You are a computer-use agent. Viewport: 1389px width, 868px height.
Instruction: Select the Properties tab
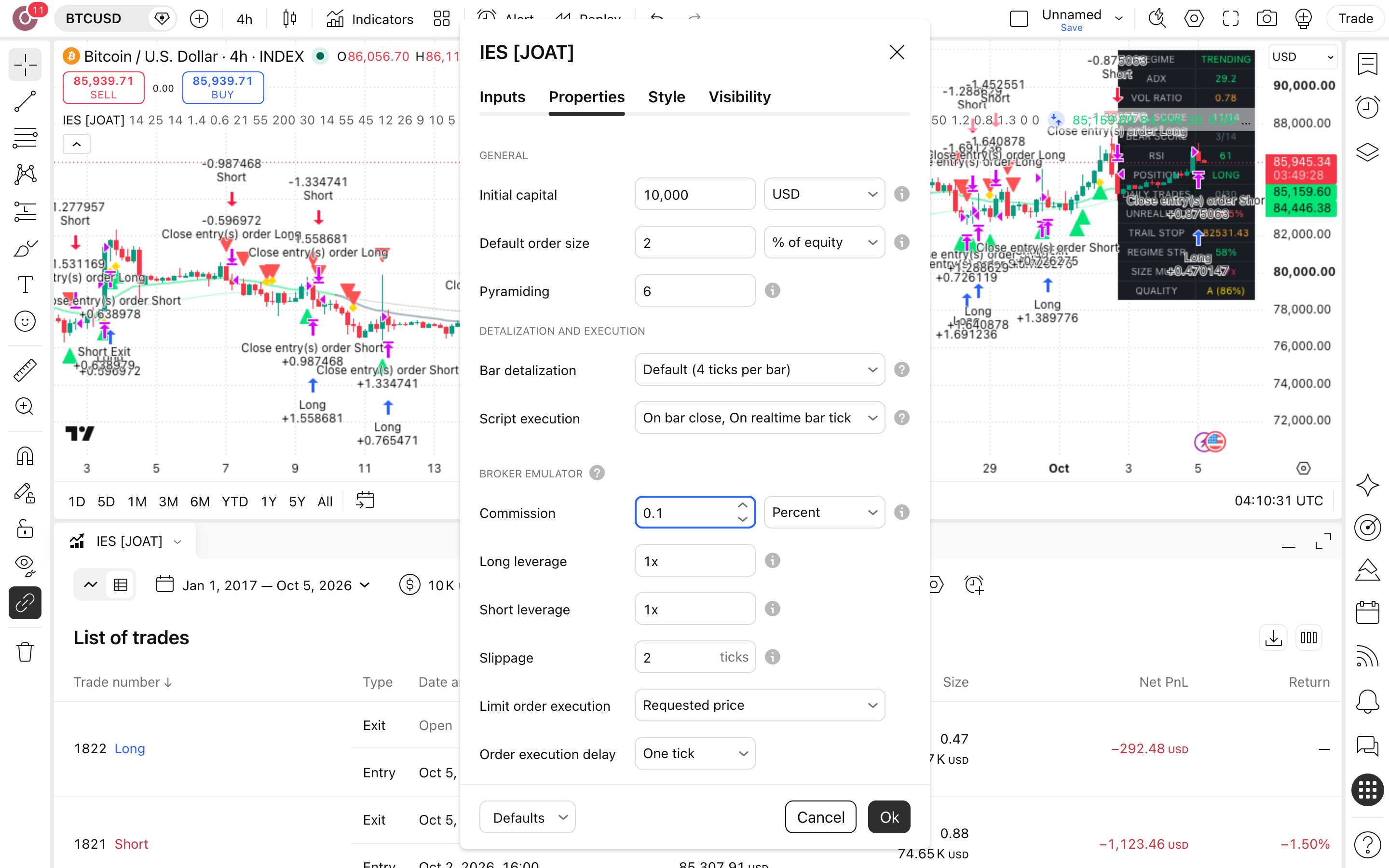[586, 97]
